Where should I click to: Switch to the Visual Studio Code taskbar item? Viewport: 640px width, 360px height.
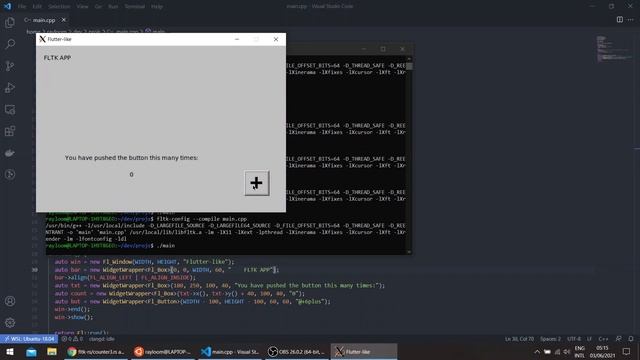coord(230,351)
